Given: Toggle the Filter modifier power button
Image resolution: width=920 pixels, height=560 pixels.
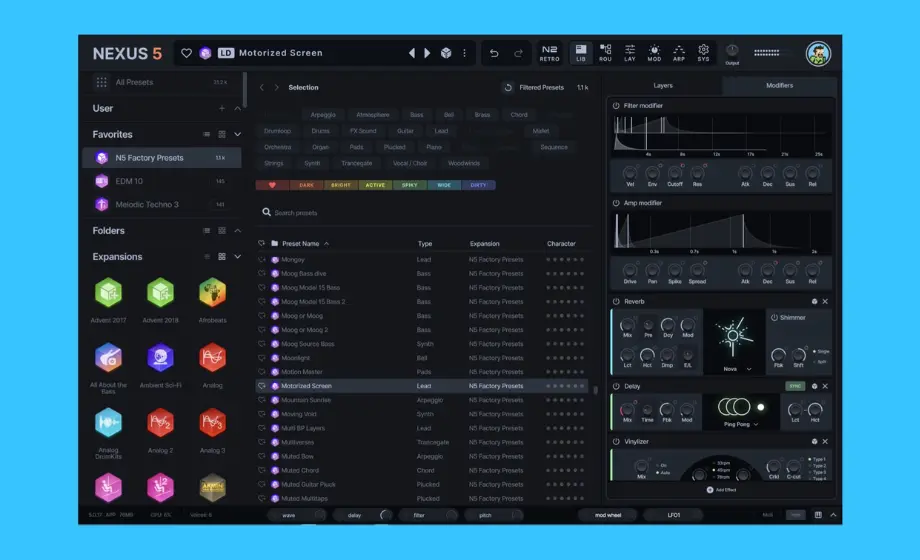Looking at the screenshot, I should (x=616, y=106).
